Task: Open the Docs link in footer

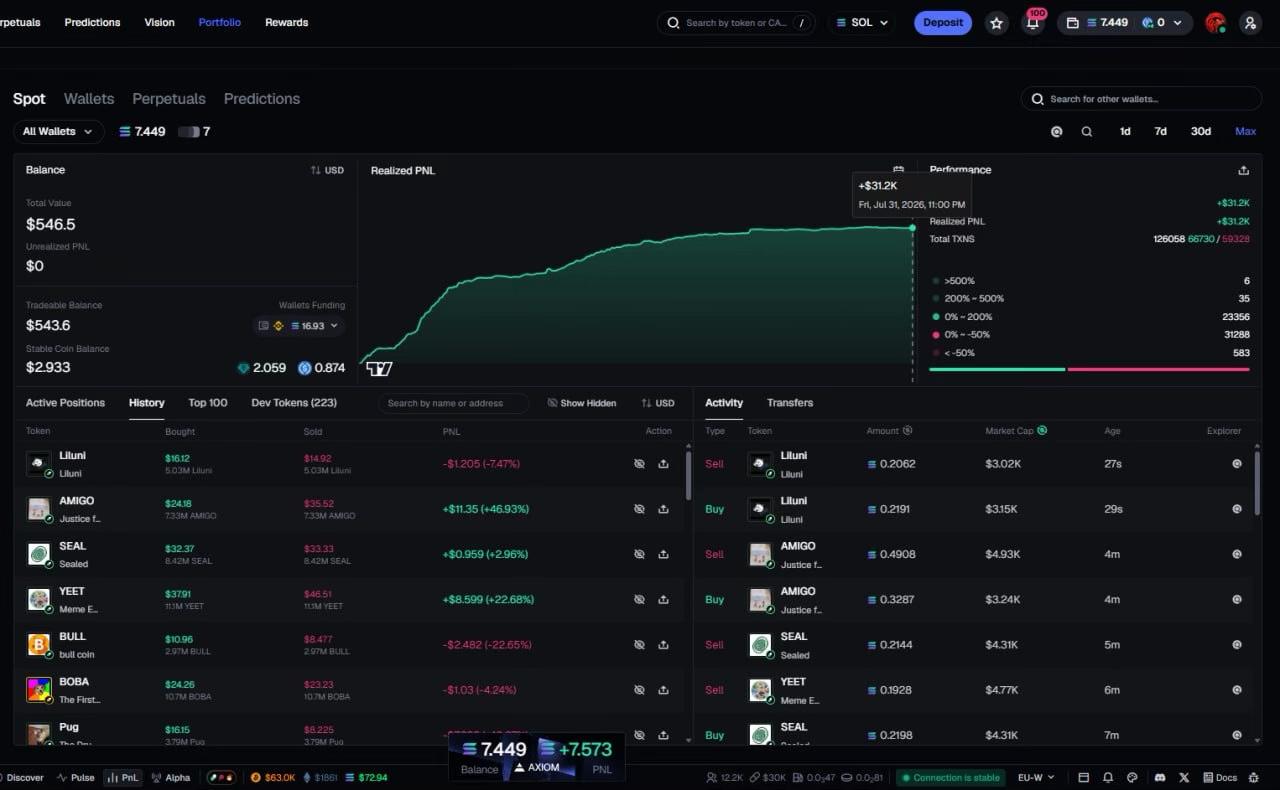Action: (1219, 777)
